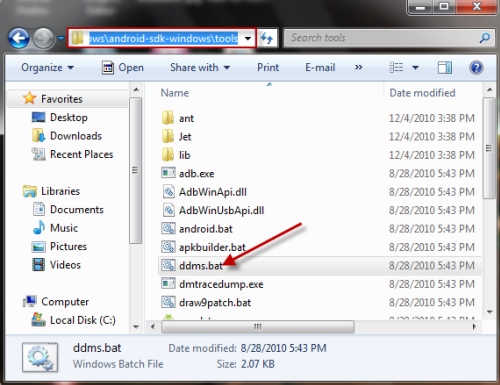Click the Refresh button beside address bar

pyautogui.click(x=267, y=38)
